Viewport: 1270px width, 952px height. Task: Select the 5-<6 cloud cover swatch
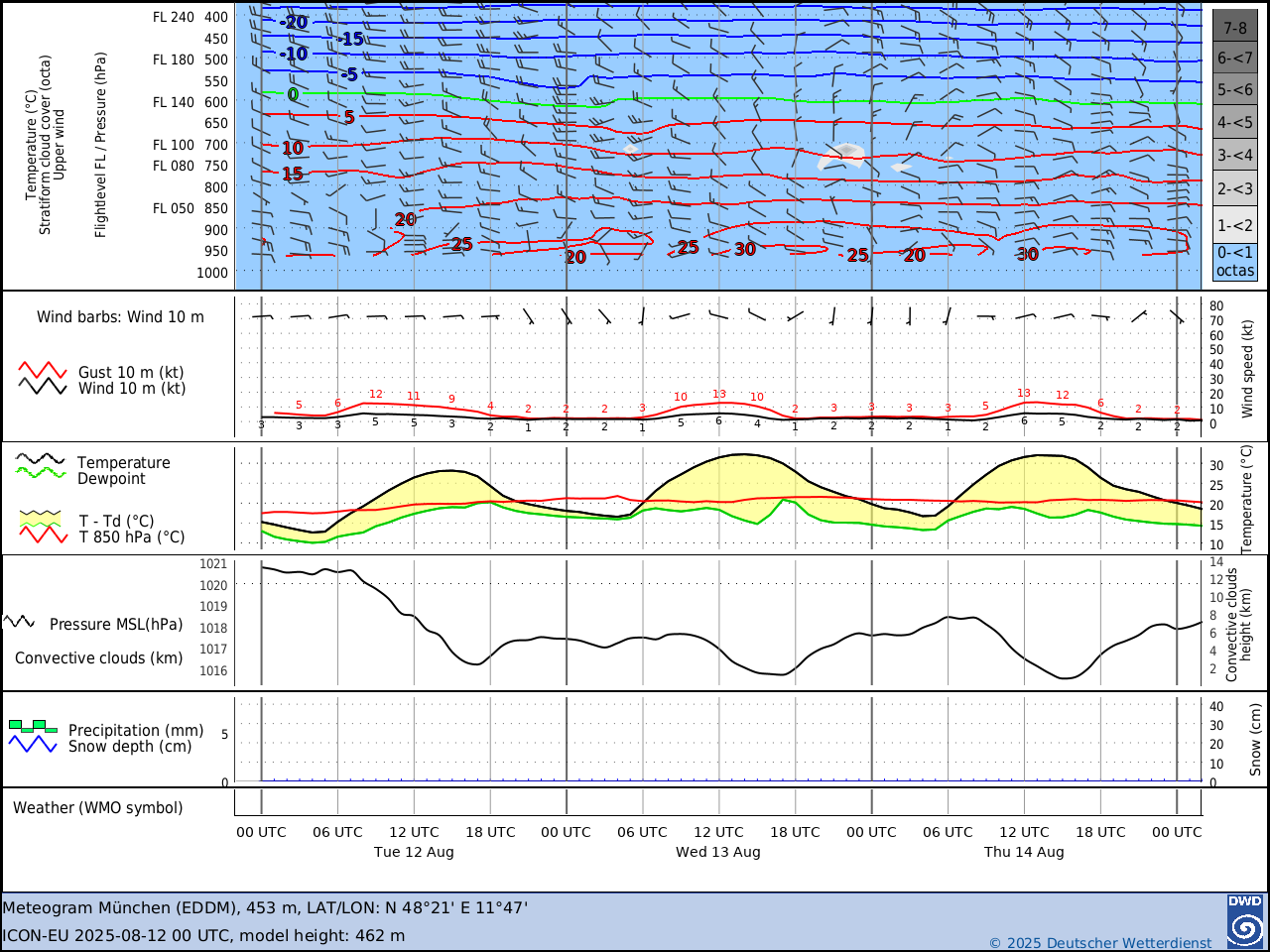[x=1235, y=90]
